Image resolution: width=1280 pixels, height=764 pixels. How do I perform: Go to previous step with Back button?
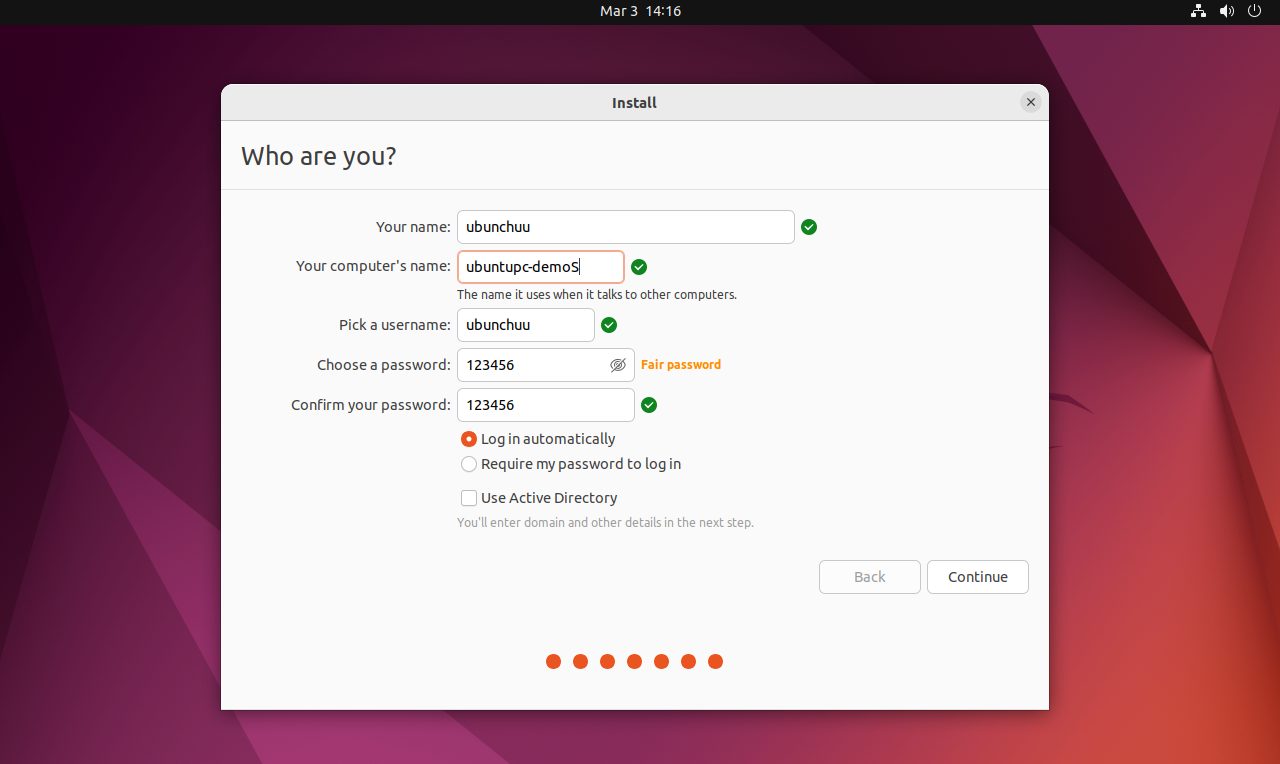click(x=869, y=577)
